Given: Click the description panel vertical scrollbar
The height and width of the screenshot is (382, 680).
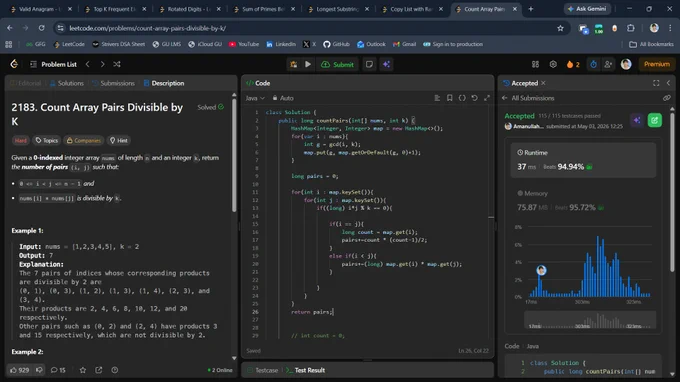Looking at the screenshot, I should (x=234, y=156).
